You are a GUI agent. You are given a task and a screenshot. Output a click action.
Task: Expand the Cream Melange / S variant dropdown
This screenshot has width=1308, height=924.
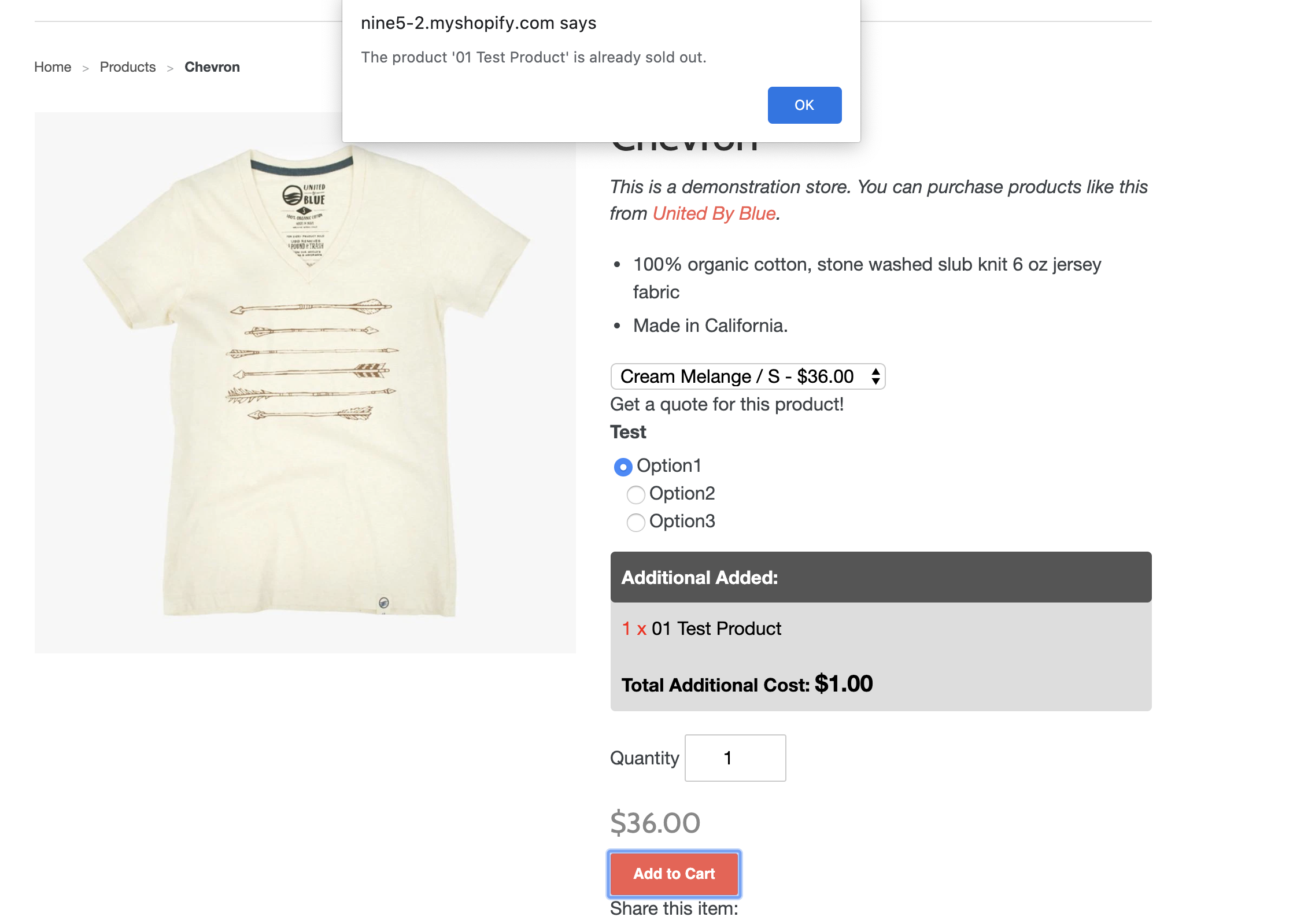[748, 376]
